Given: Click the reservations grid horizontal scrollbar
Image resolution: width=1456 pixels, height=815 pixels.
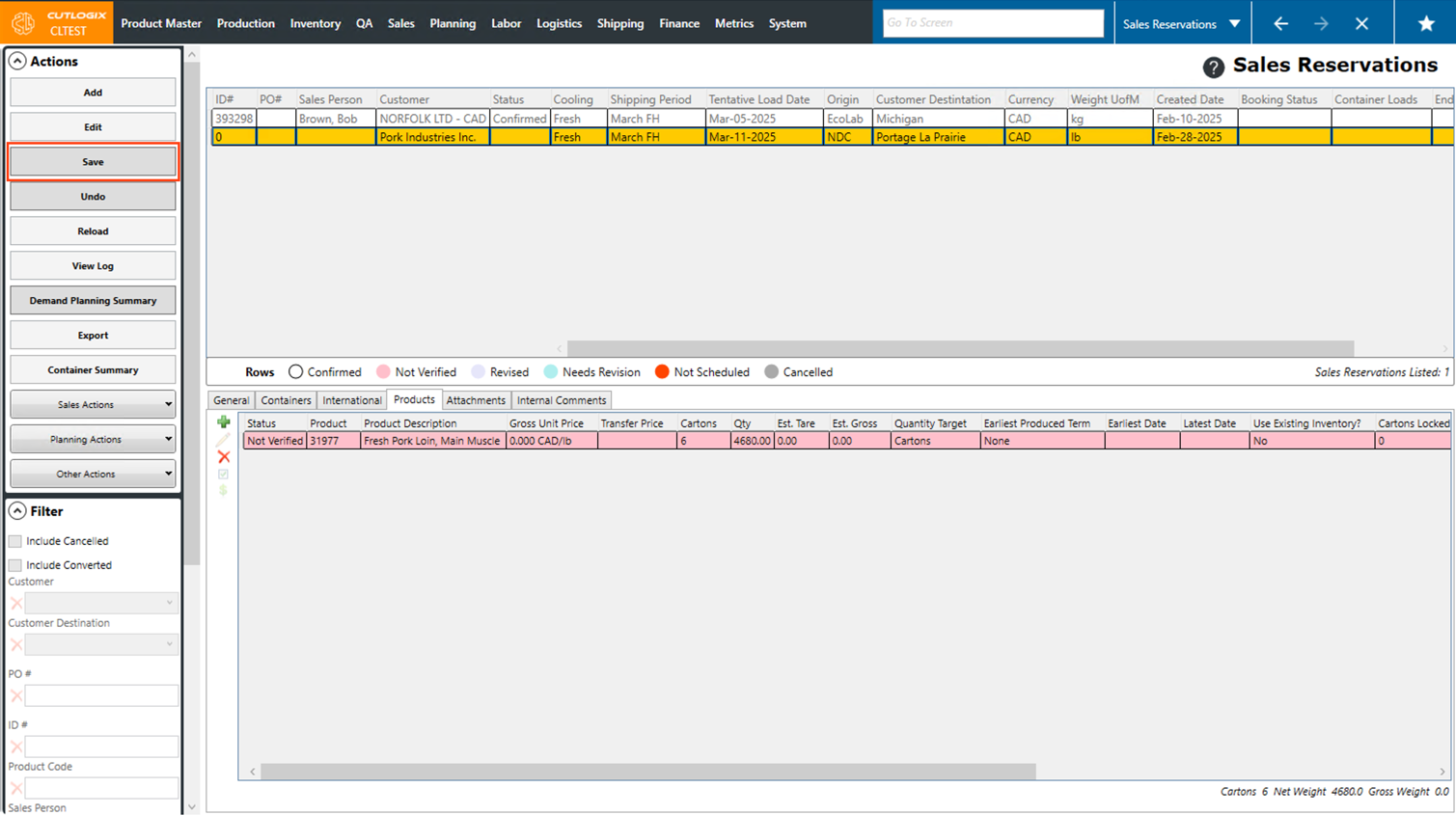Looking at the screenshot, I should (x=959, y=348).
